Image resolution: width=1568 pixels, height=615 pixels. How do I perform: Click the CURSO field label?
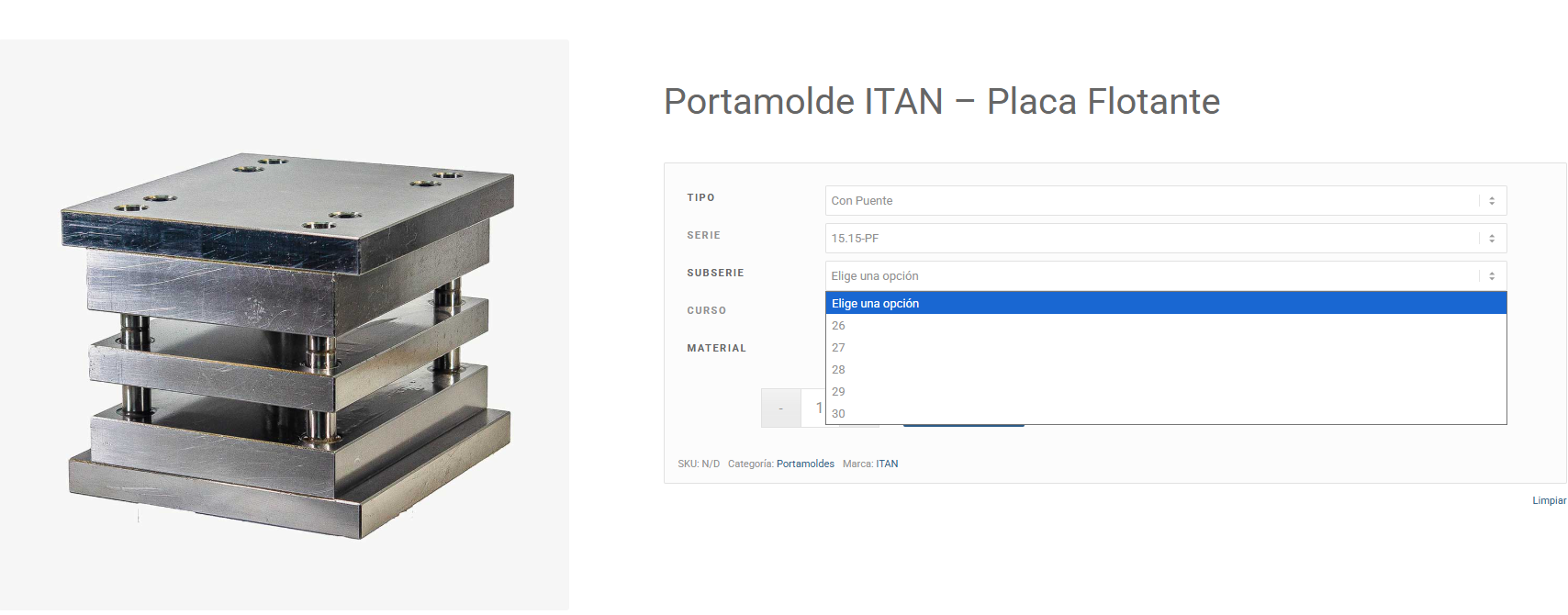(x=706, y=311)
